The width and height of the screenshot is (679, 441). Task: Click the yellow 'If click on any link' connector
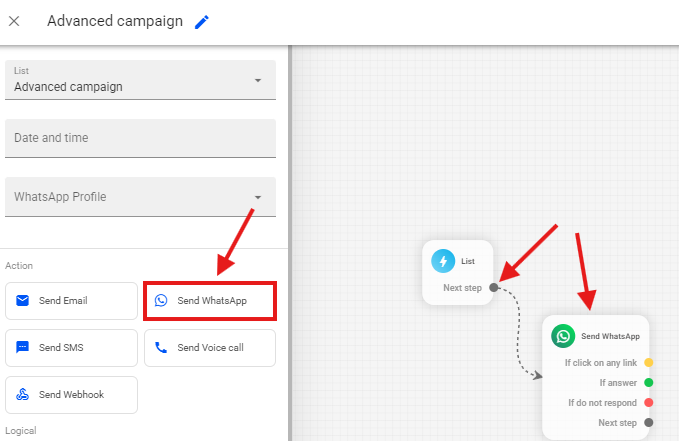tap(649, 362)
